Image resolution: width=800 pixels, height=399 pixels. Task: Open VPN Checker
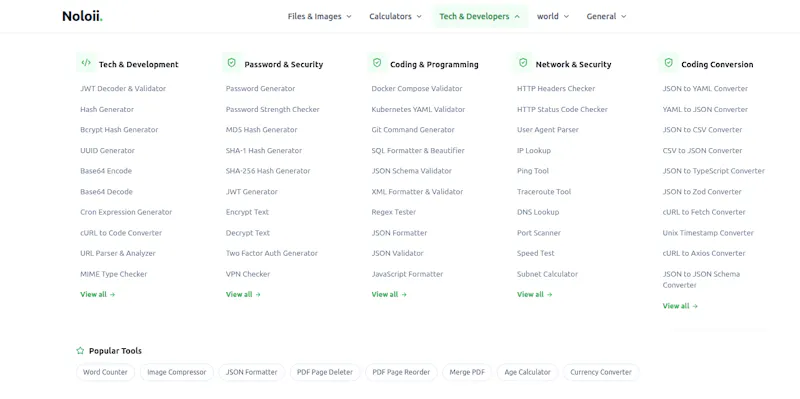coord(248,275)
